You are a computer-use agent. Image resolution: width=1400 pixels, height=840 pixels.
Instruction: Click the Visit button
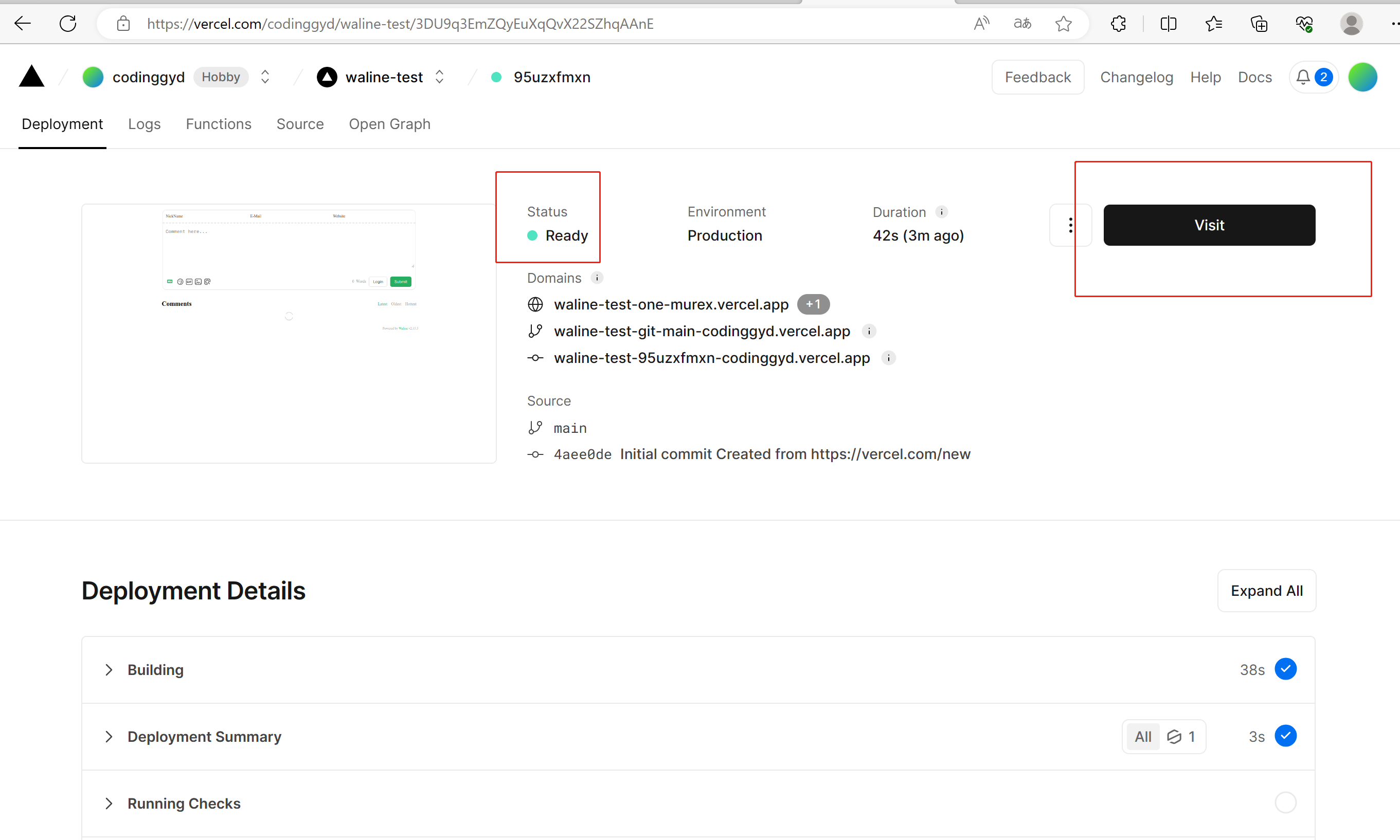point(1209,225)
